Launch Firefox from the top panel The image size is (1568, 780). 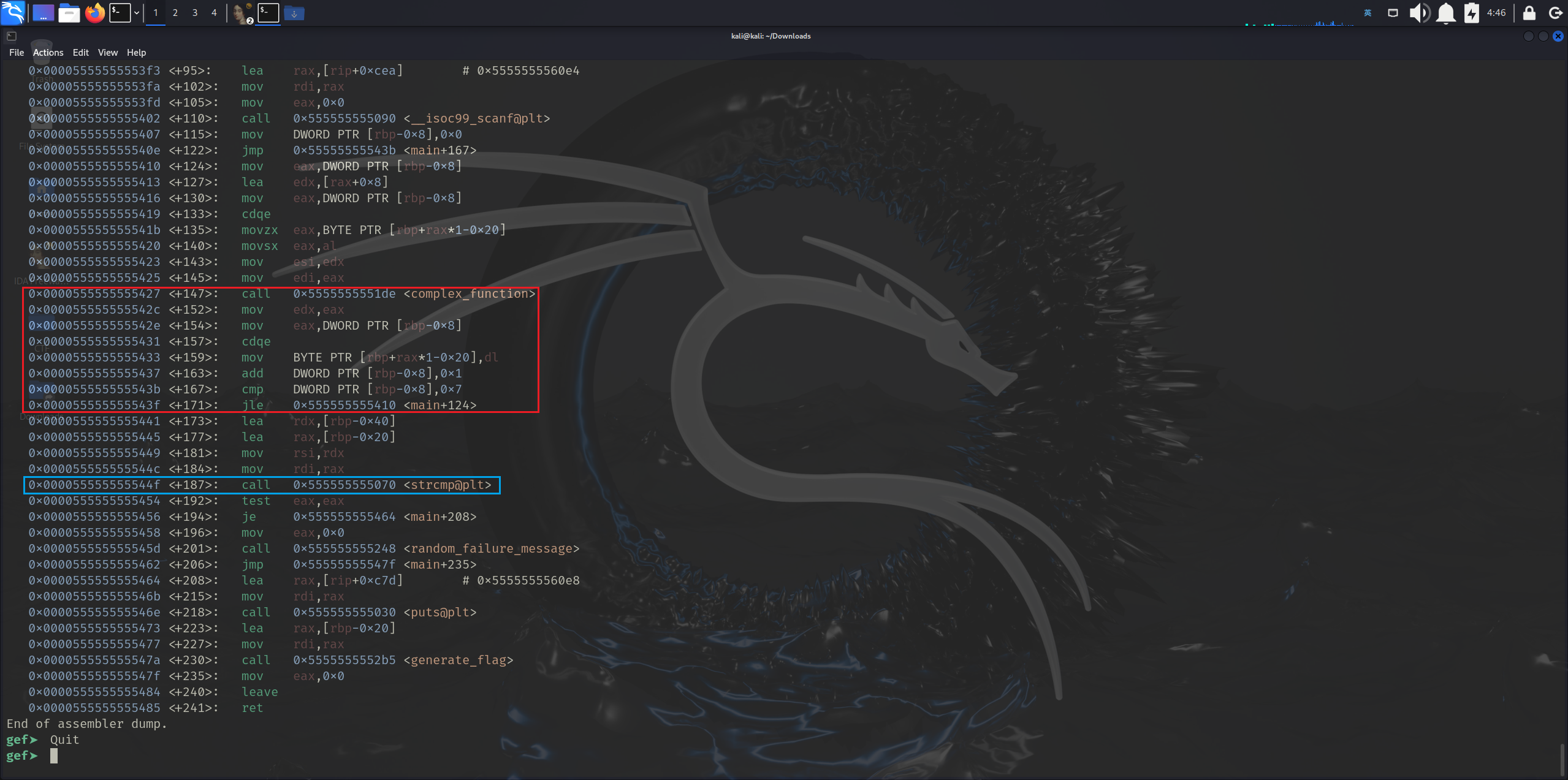point(95,12)
